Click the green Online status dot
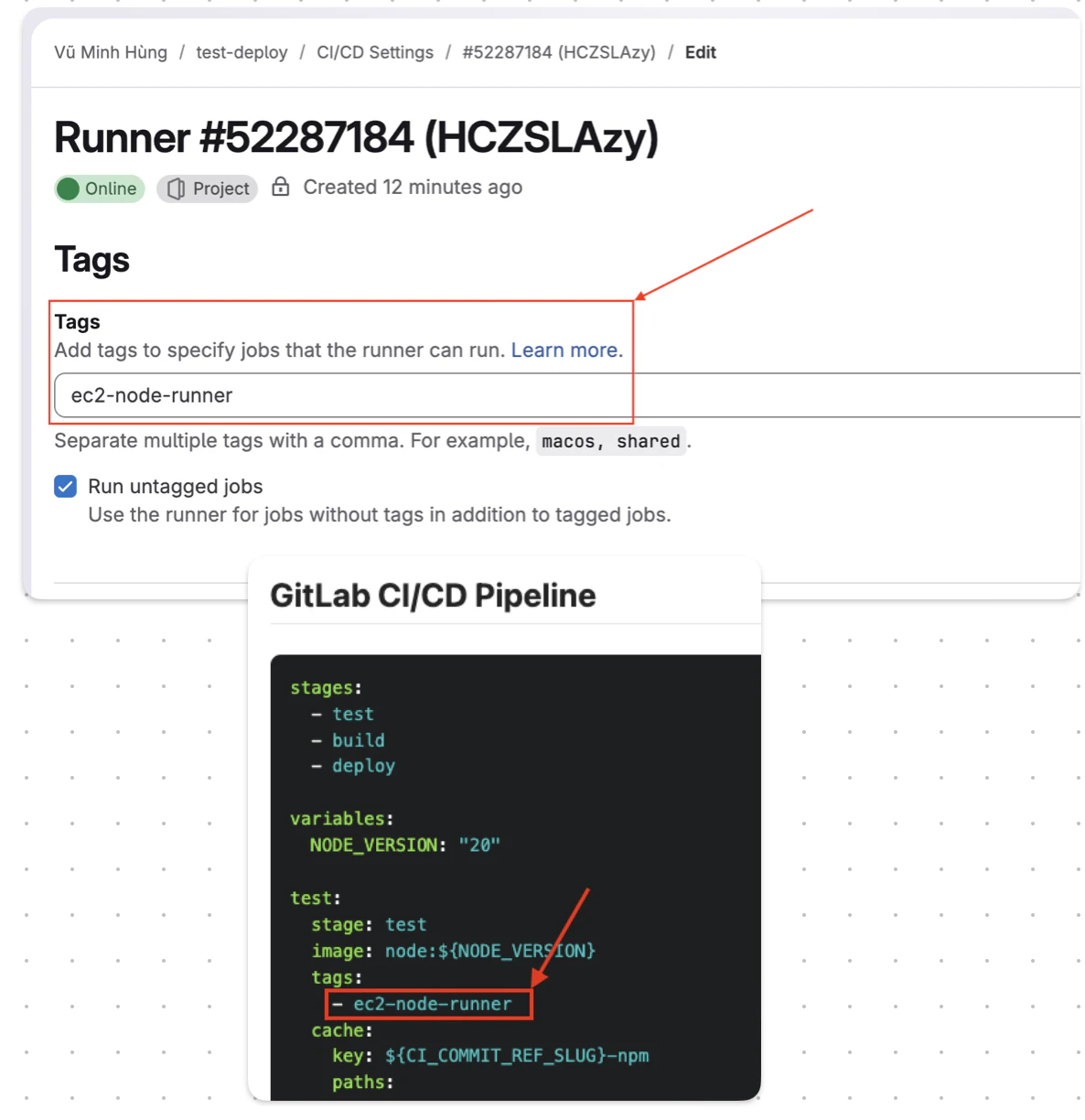This screenshot has height=1120, width=1085. tap(69, 188)
